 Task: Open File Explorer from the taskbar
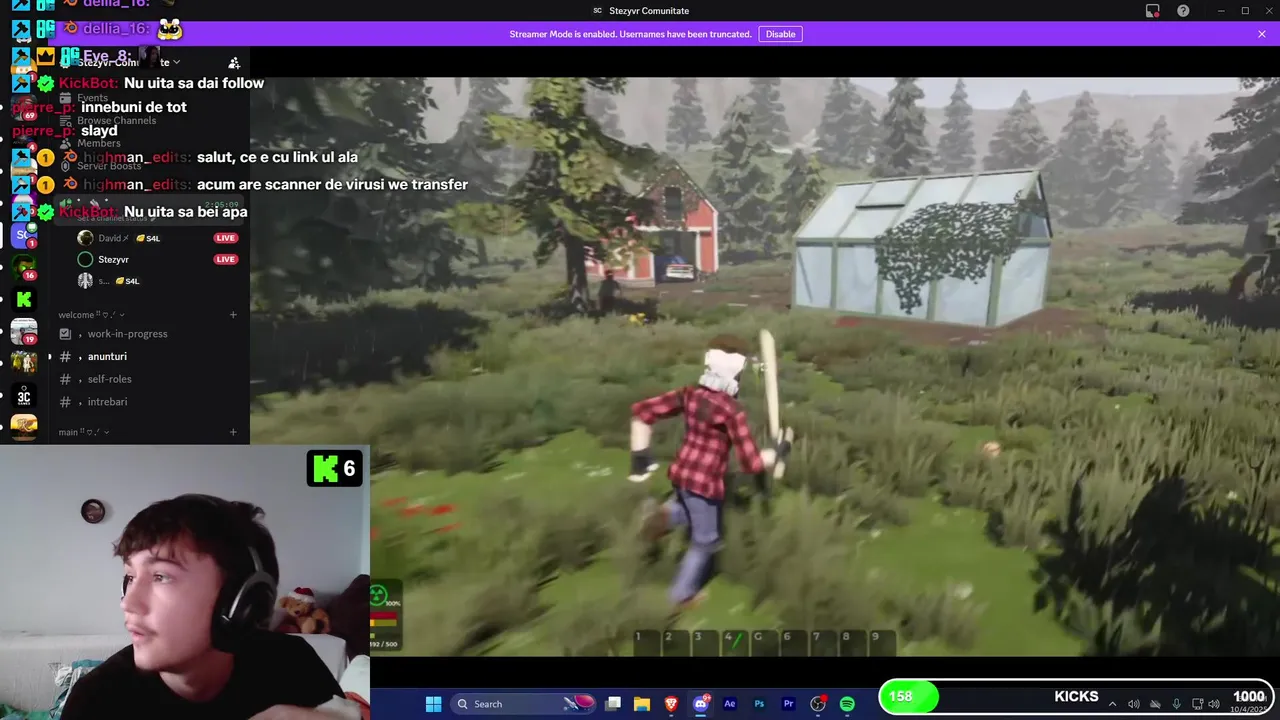click(x=642, y=704)
